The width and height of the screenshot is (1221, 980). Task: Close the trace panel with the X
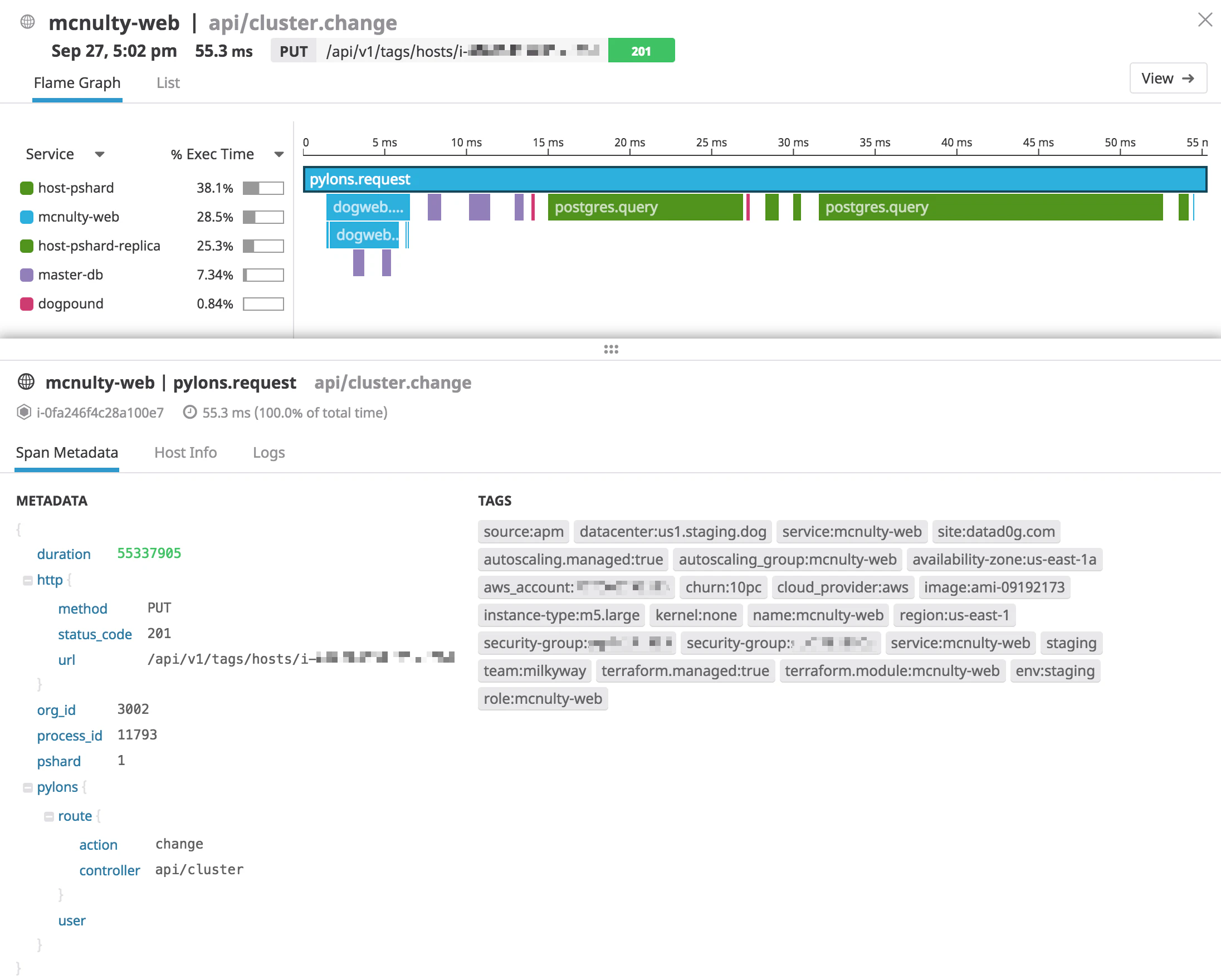click(1205, 20)
